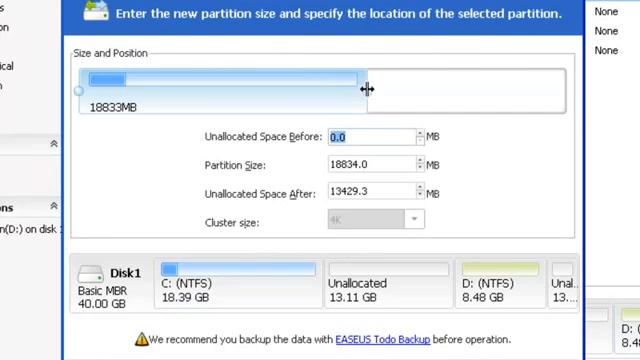Screen dimensions: 640x360
Task: Decrease Unallocated Space Before with down arrow
Action: pos(420,141)
